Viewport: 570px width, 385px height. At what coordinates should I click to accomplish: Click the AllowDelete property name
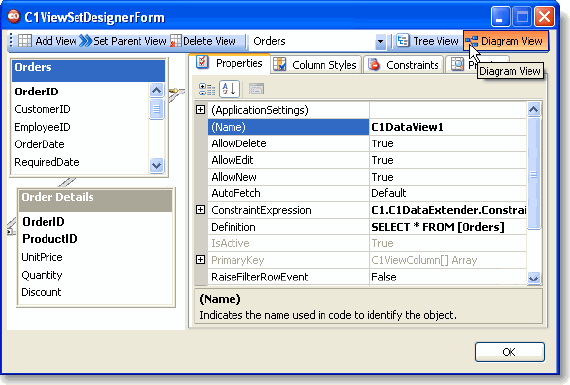(239, 143)
